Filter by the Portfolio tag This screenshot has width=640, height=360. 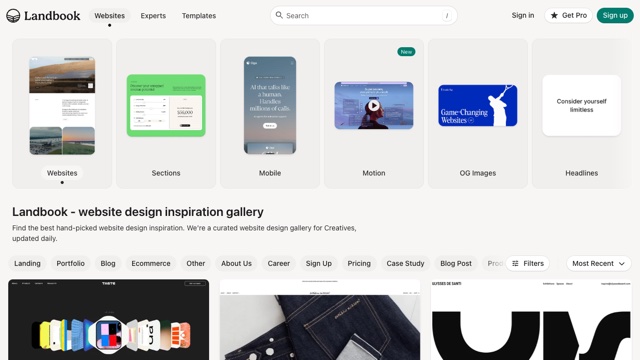click(71, 264)
